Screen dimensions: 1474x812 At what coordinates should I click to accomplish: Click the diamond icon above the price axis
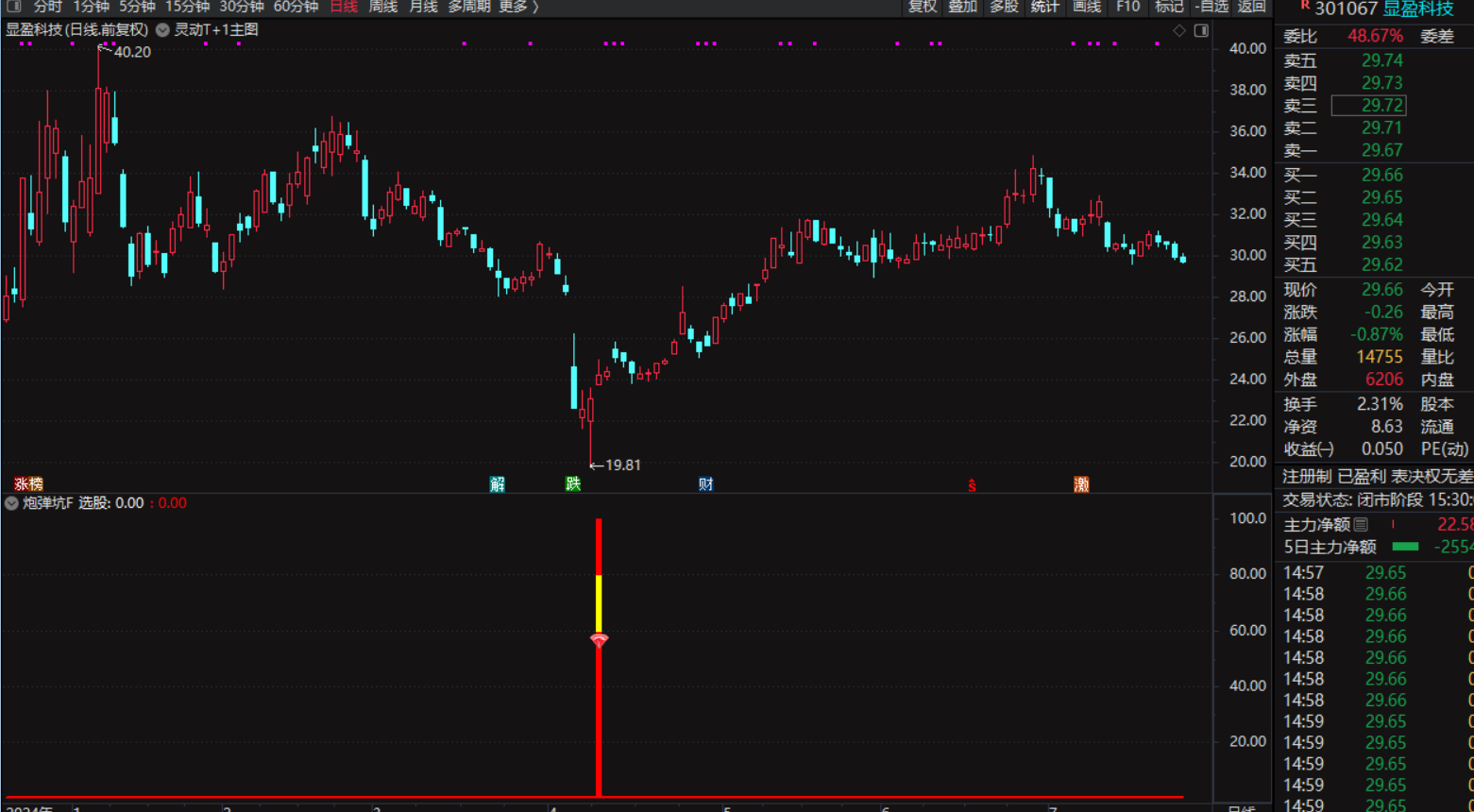1179,30
